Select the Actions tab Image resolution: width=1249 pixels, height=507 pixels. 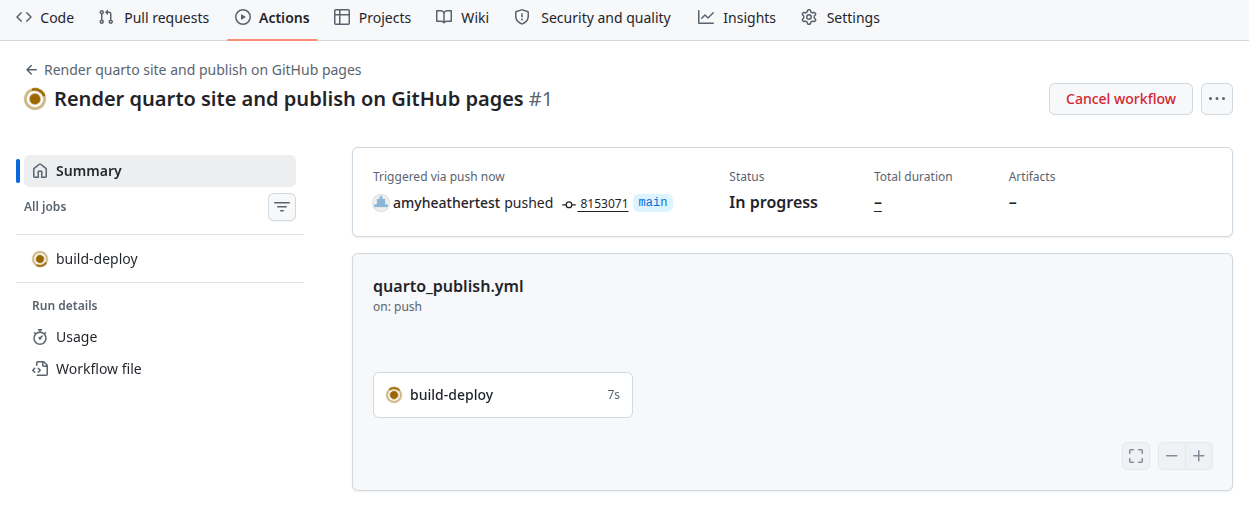click(x=272, y=18)
